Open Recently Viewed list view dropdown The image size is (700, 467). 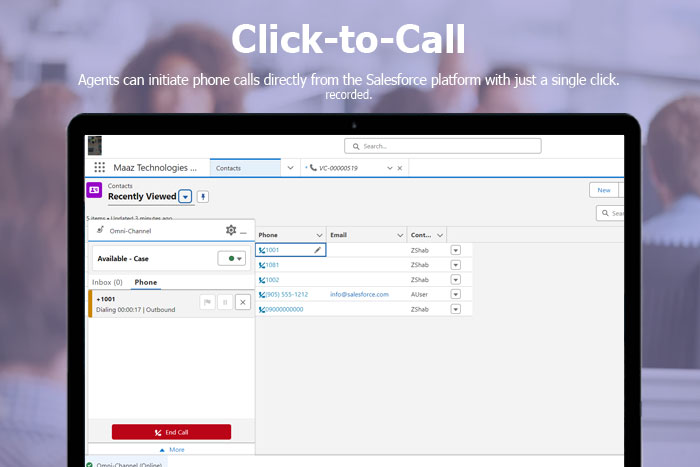185,196
